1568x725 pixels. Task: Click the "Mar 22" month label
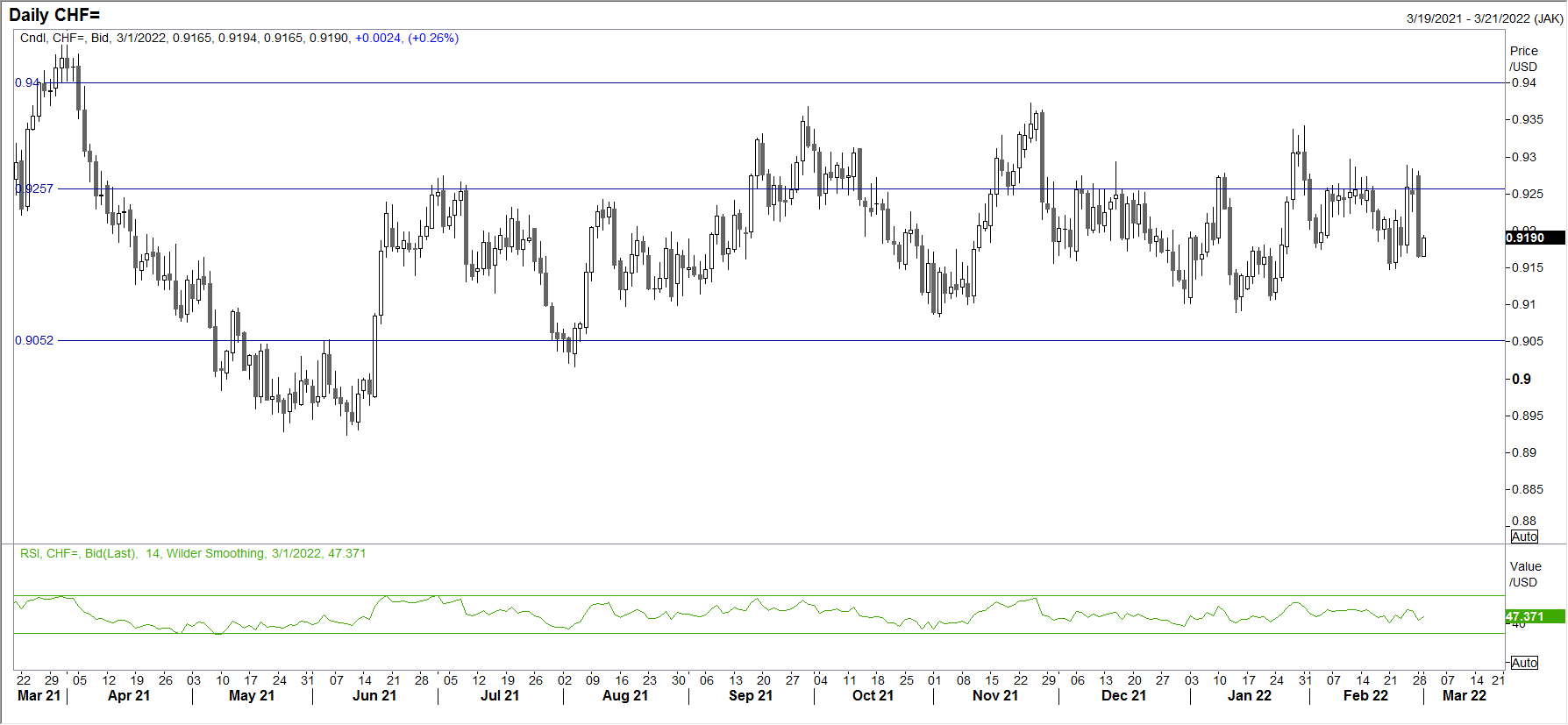1465,695
